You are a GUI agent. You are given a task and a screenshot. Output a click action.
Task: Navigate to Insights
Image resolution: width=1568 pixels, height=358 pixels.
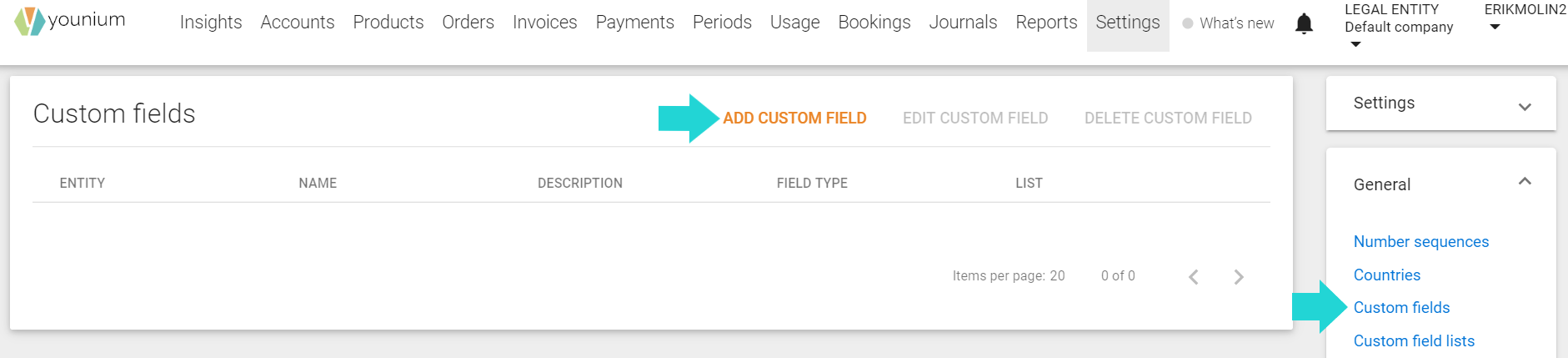coord(211,23)
